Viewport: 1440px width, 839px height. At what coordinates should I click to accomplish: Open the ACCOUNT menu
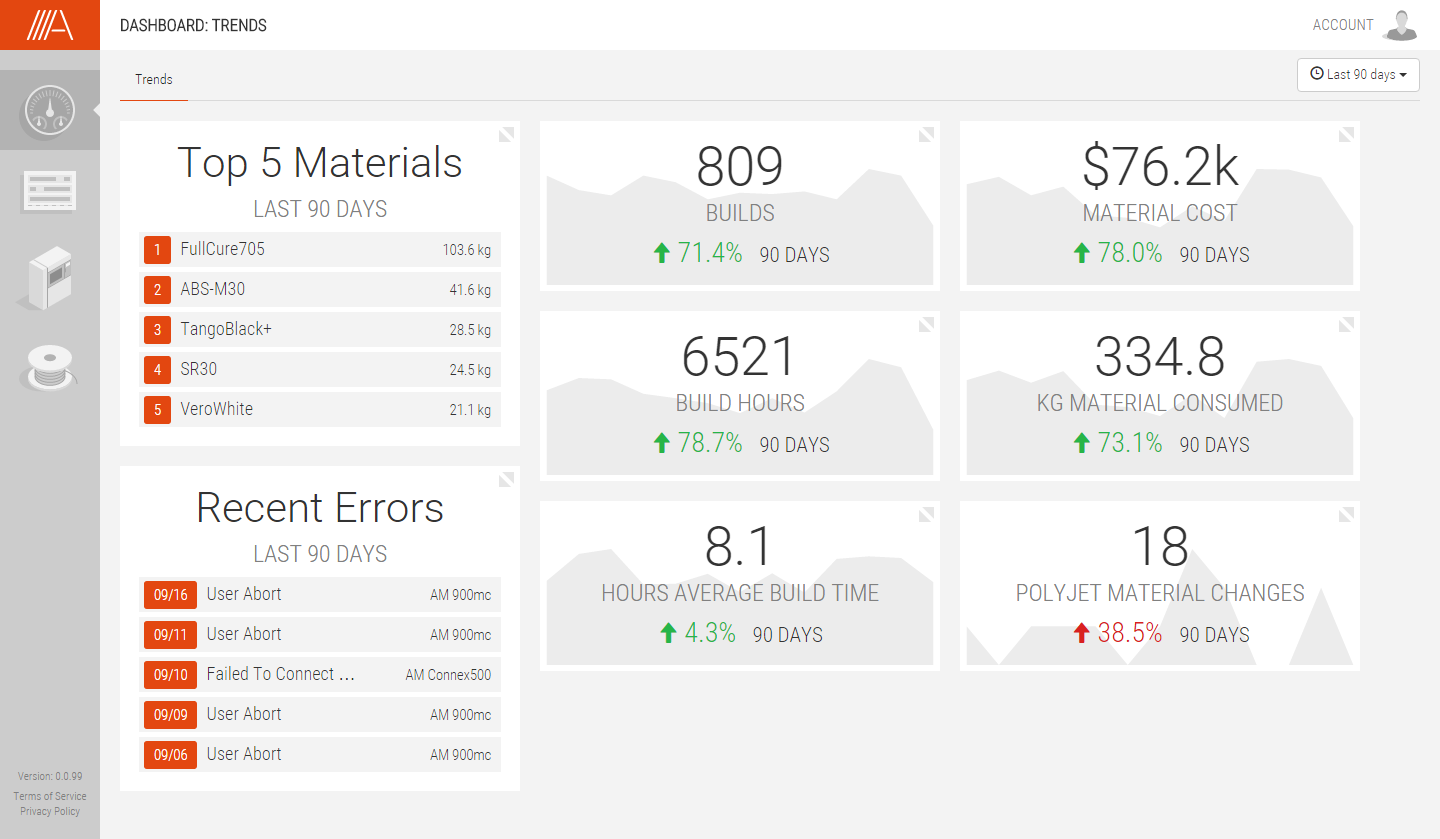click(1343, 25)
